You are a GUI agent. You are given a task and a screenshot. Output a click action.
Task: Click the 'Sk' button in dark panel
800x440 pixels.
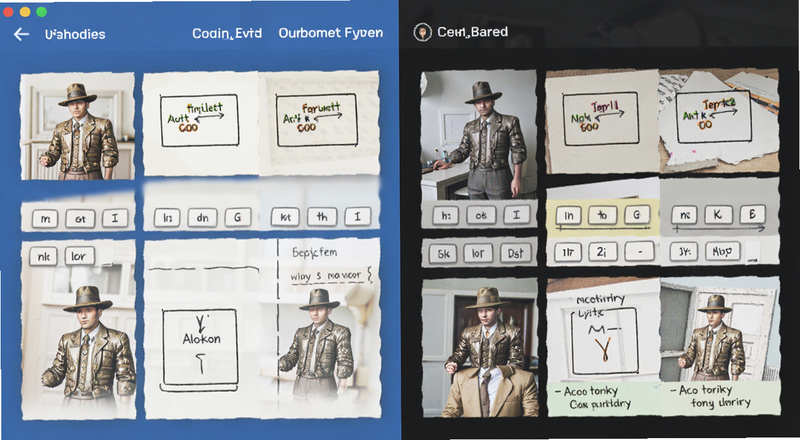pyautogui.click(x=443, y=253)
